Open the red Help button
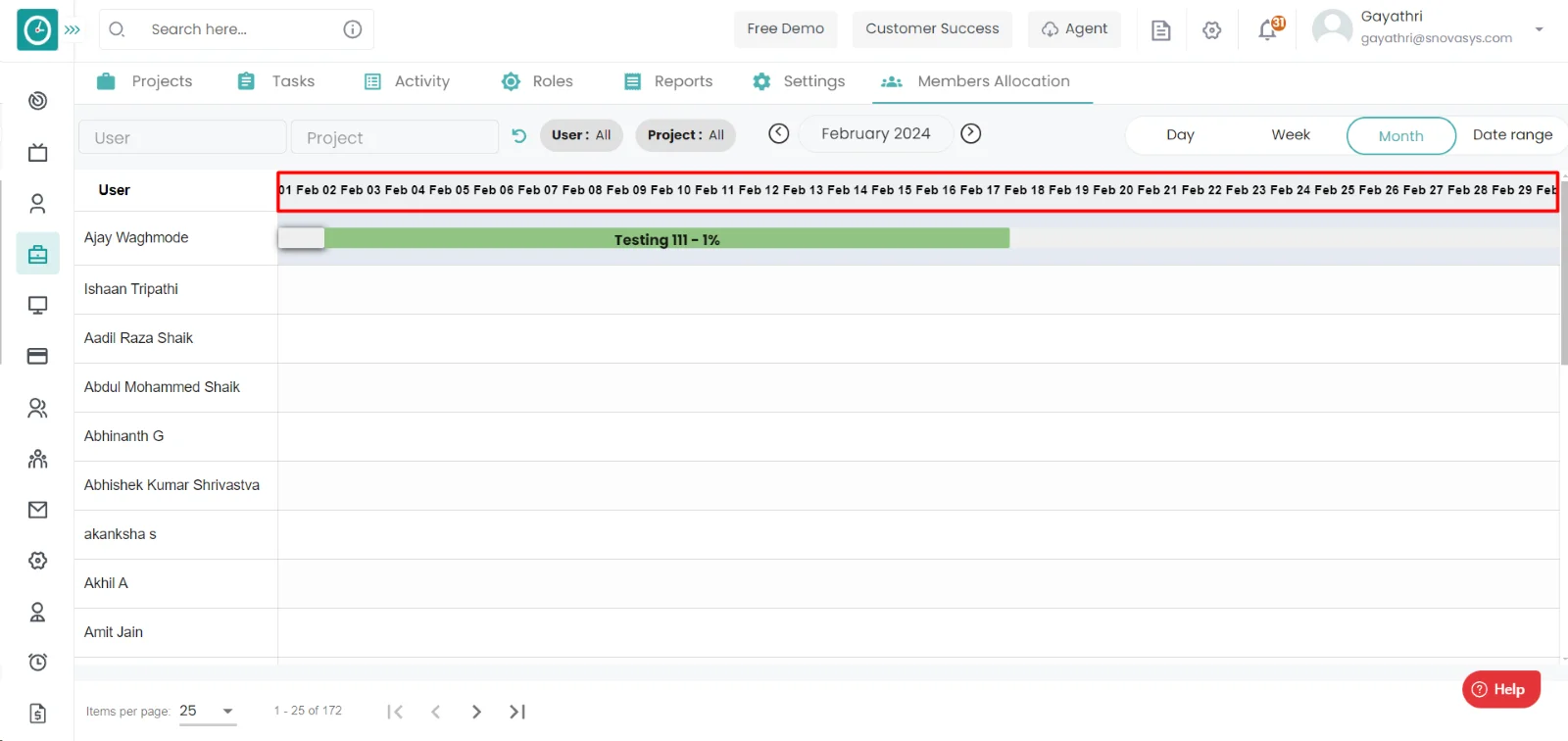The image size is (1568, 741). [x=1501, y=689]
